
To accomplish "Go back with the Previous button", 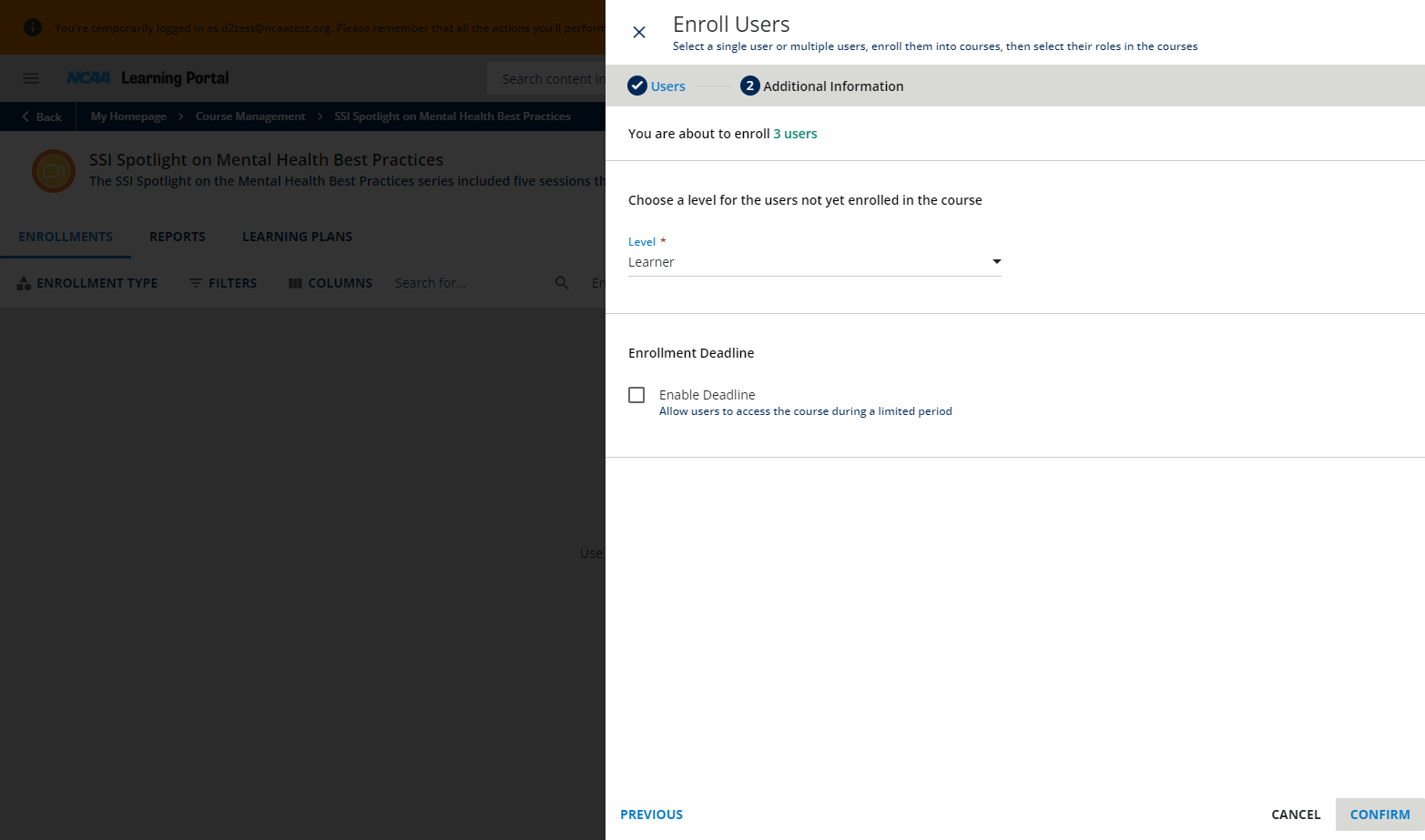I will coord(652,815).
